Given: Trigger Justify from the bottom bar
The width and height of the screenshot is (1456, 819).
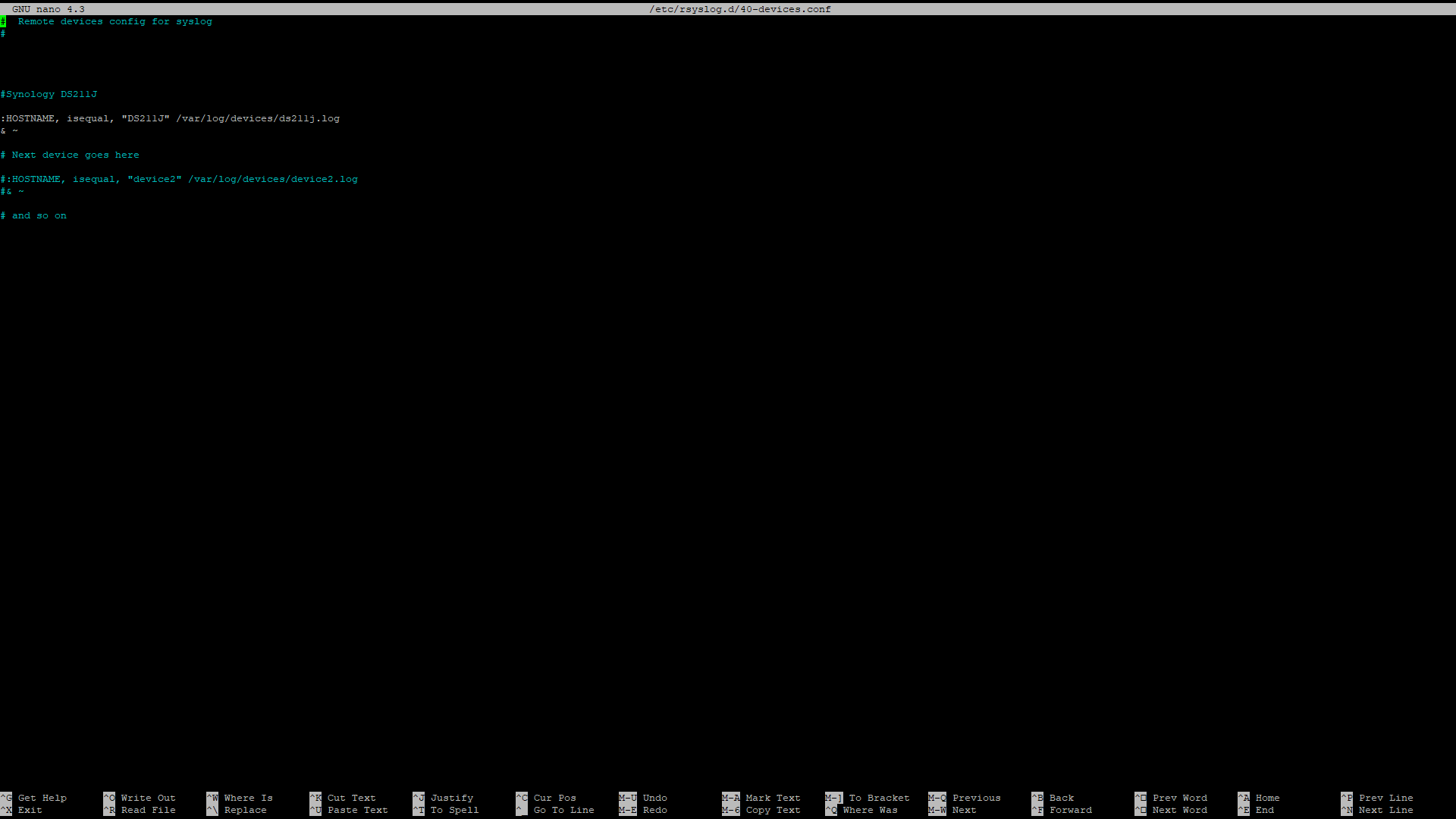Looking at the screenshot, I should 452,798.
